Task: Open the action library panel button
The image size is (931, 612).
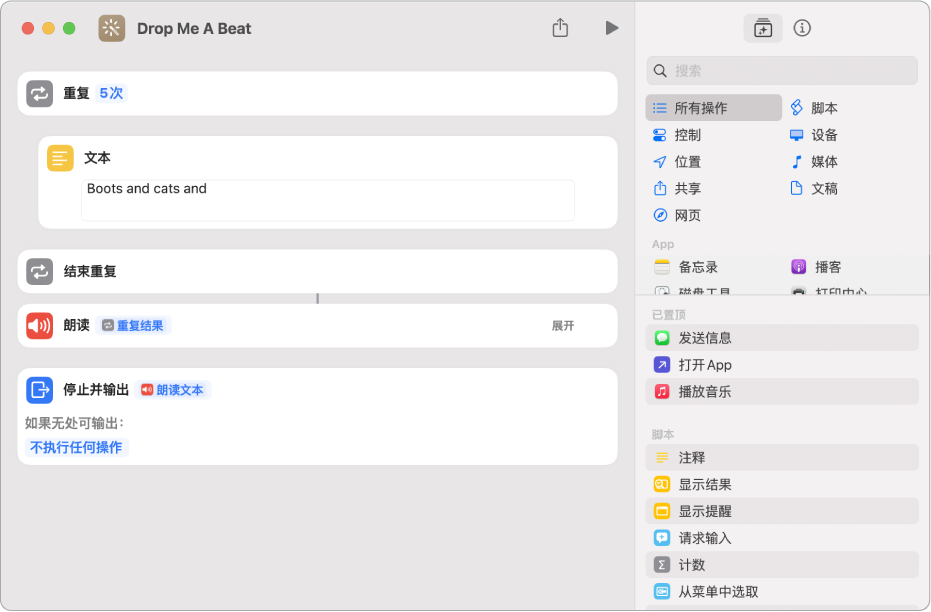Action: point(762,28)
